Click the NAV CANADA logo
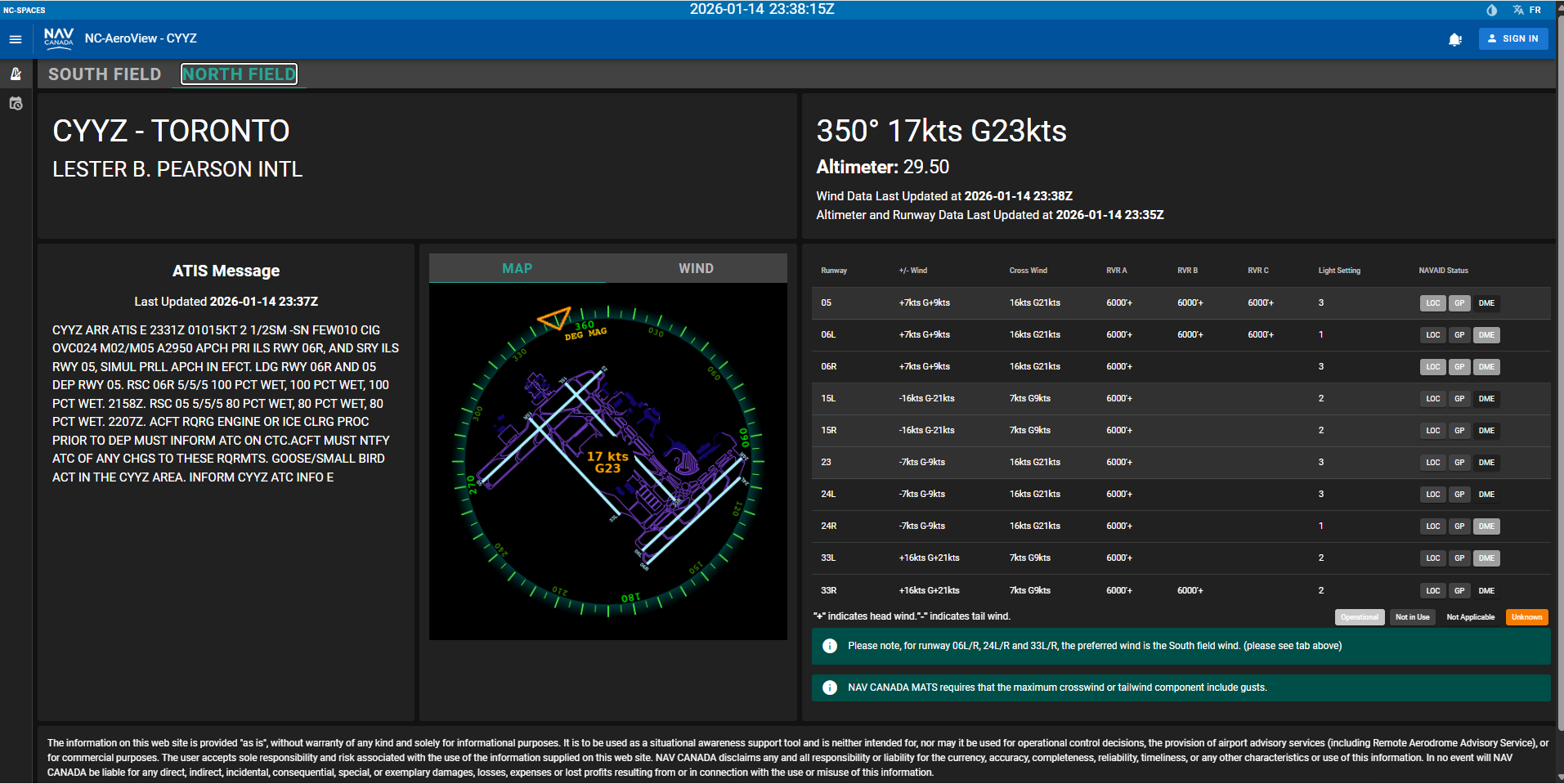Image resolution: width=1564 pixels, height=784 pixels. (58, 38)
